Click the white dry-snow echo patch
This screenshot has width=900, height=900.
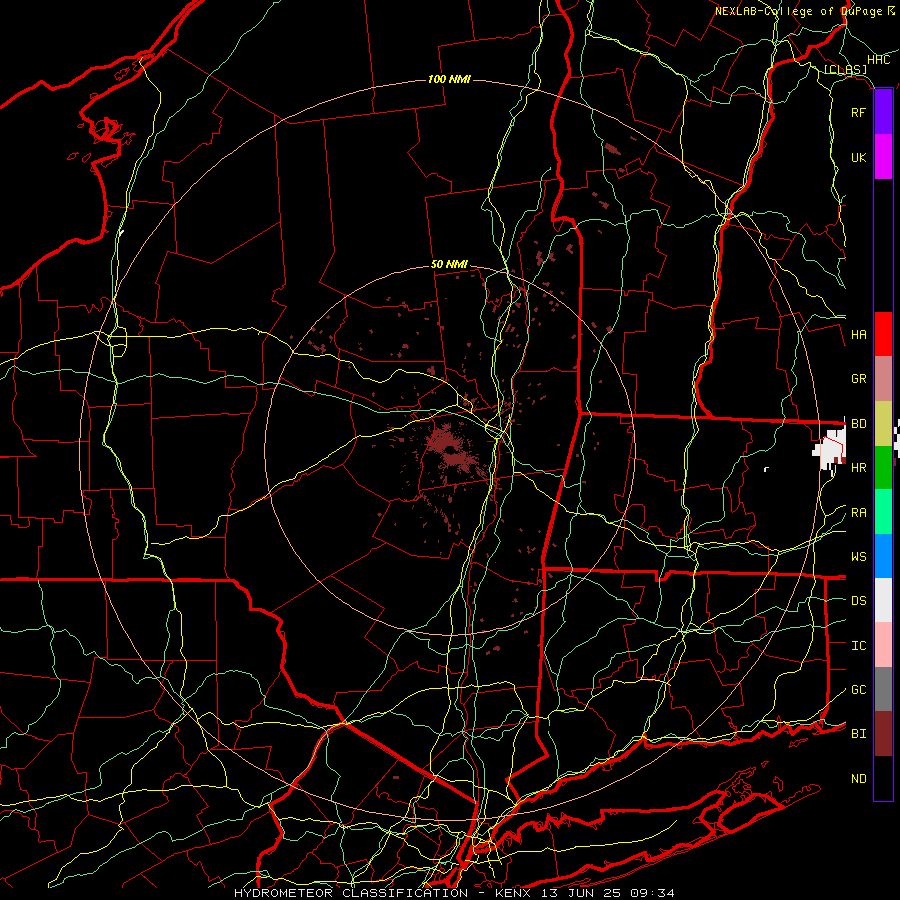click(x=829, y=452)
